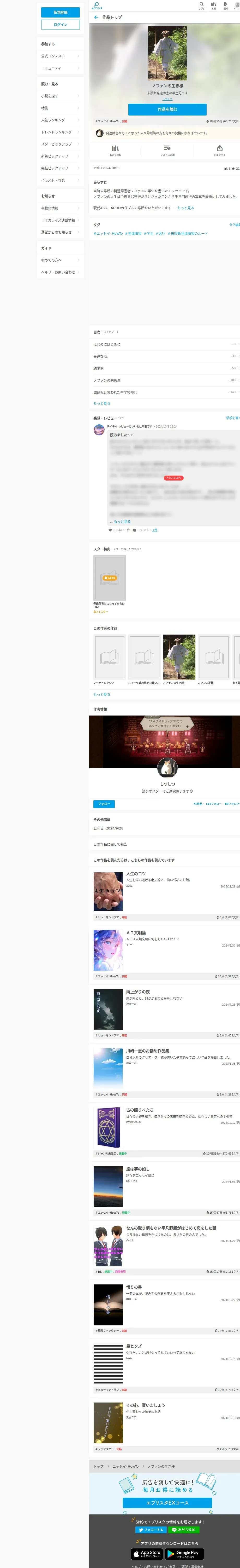The width and height of the screenshot is (240, 1568).
Task: Expand ヘルプ・お問い合わせ sidebar chevron
Action: point(78,272)
